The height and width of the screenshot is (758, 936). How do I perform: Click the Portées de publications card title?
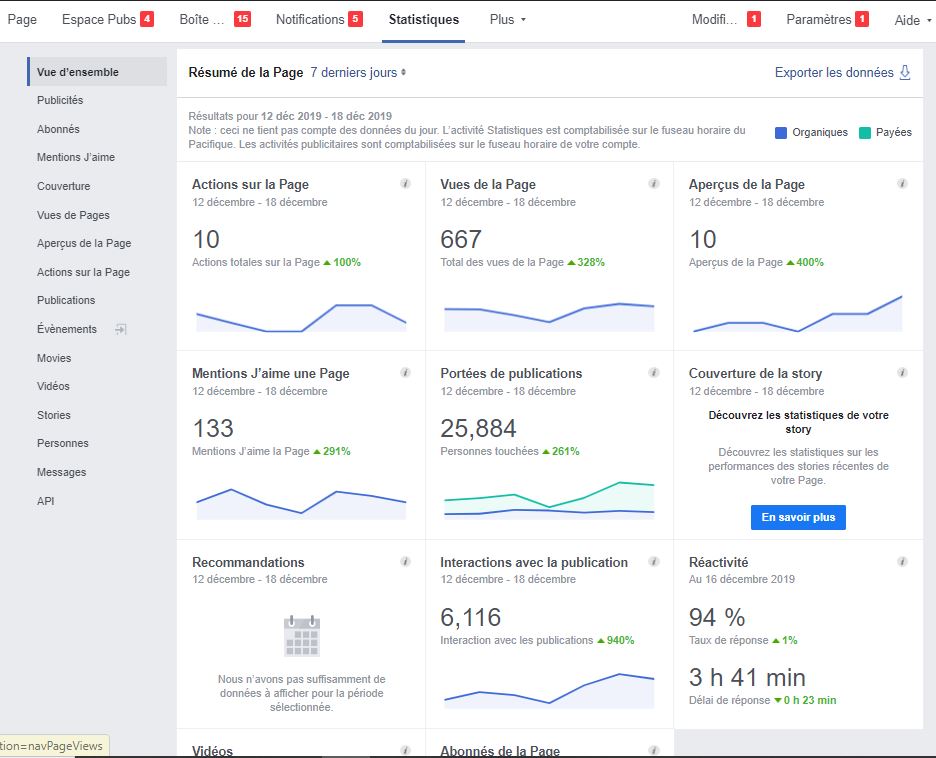[511, 373]
